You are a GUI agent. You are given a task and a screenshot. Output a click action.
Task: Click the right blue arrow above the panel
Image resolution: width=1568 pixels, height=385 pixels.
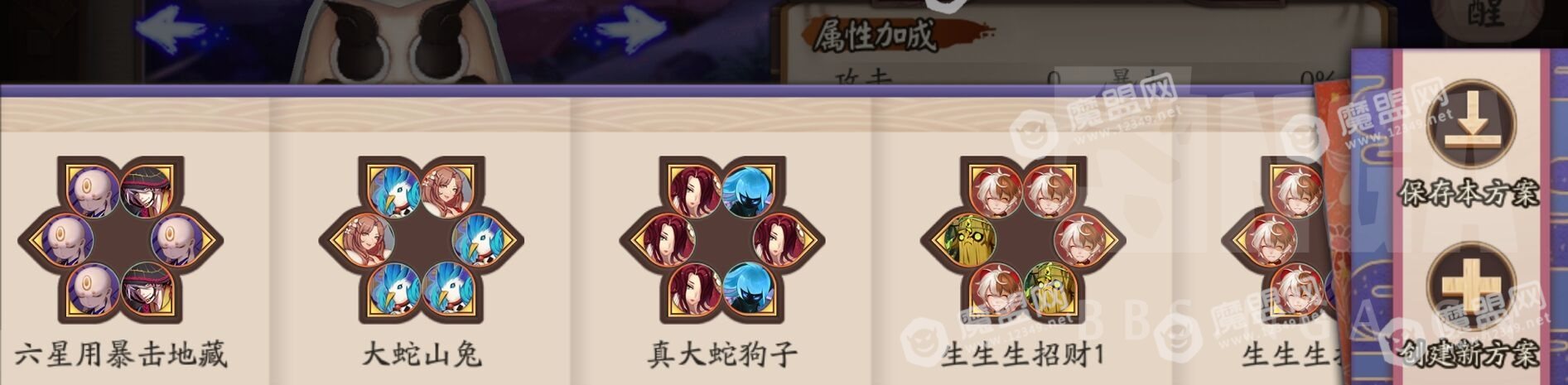623,31
